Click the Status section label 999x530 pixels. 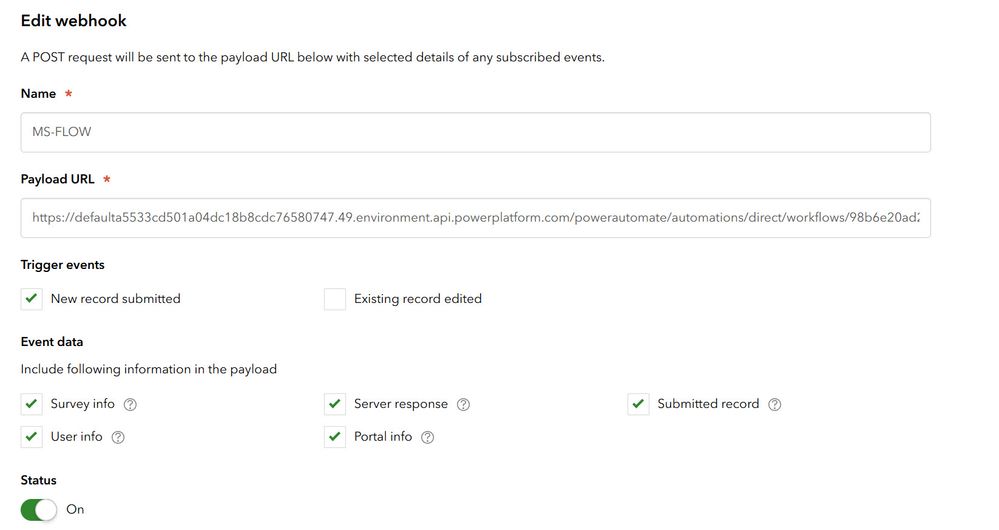[39, 481]
